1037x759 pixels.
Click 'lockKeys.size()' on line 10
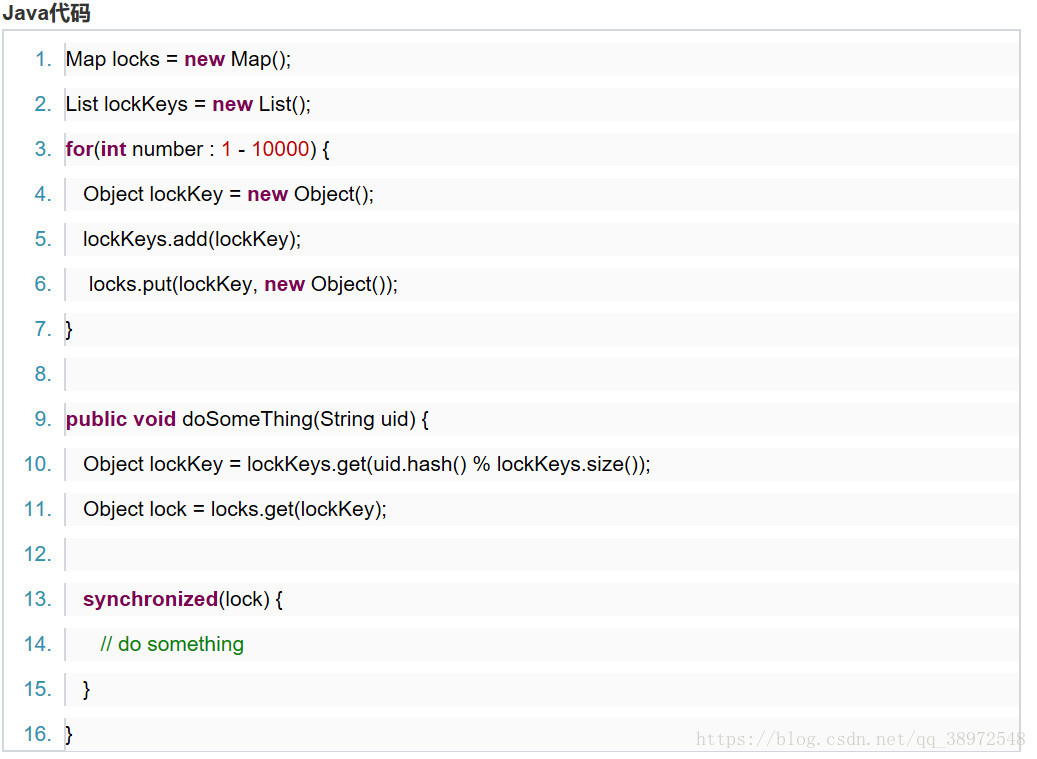568,464
